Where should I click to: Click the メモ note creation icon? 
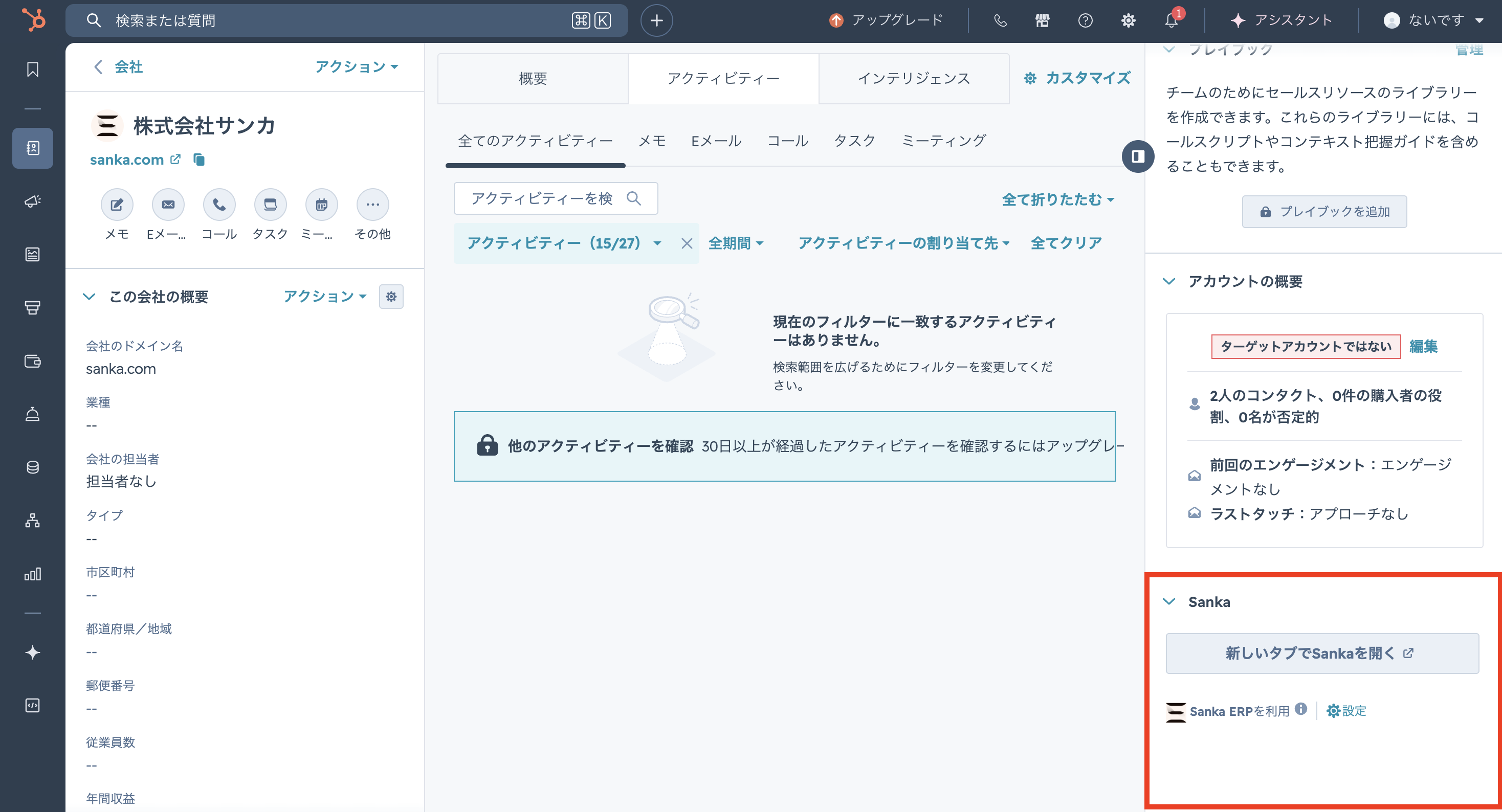[x=117, y=205]
